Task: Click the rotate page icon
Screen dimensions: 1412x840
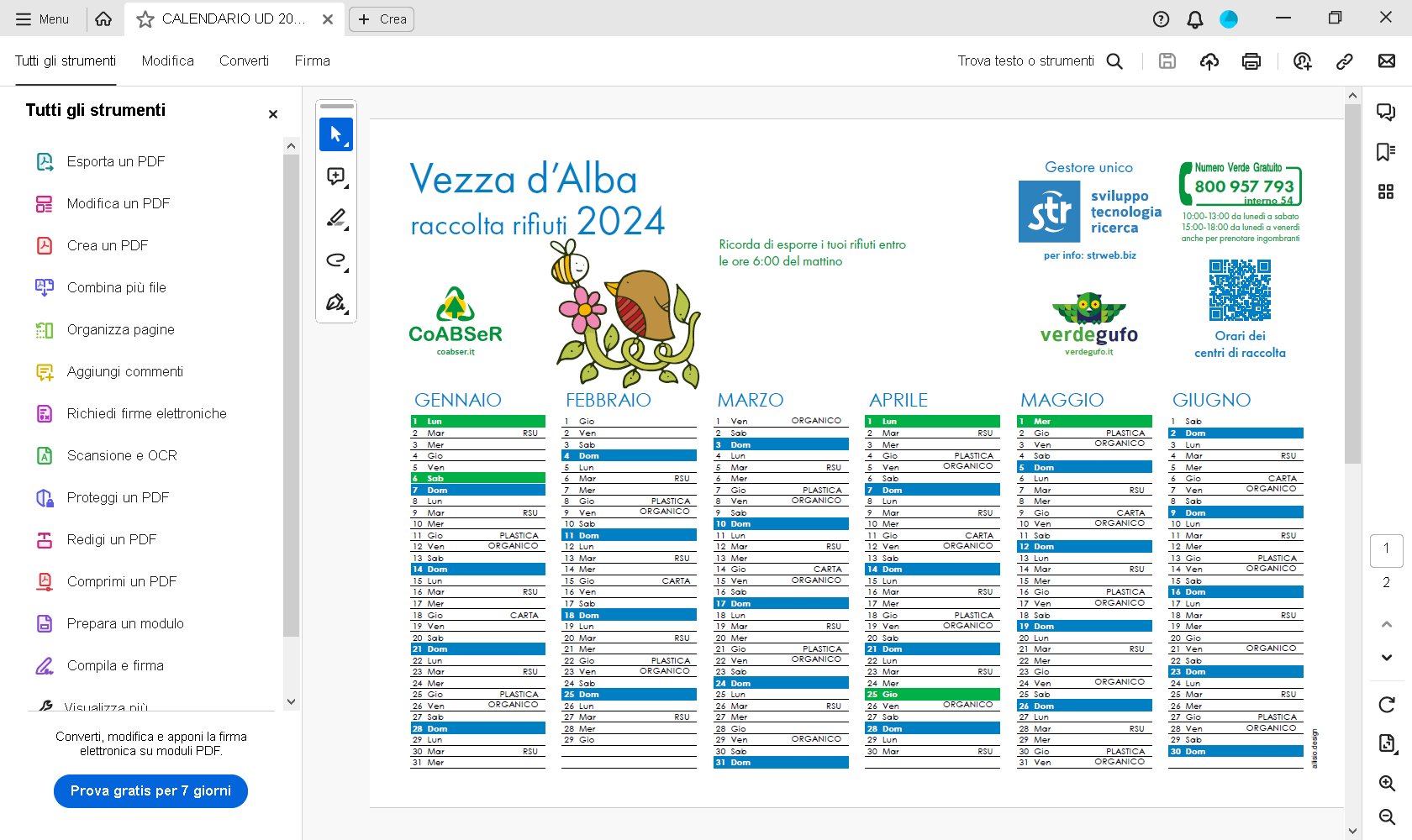Action: (1387, 705)
